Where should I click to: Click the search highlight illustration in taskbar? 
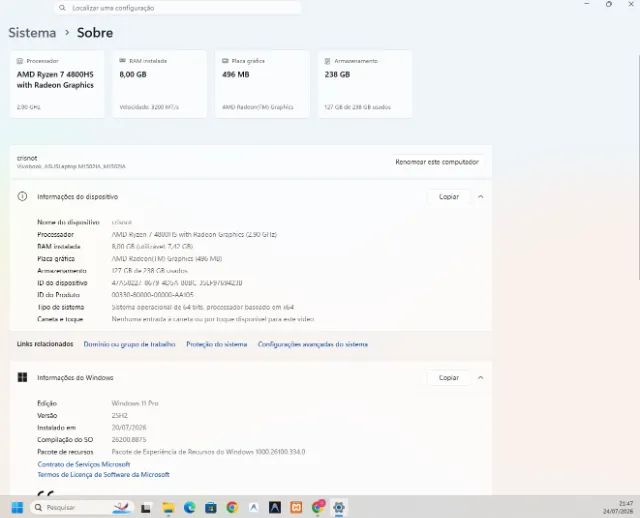pos(122,507)
